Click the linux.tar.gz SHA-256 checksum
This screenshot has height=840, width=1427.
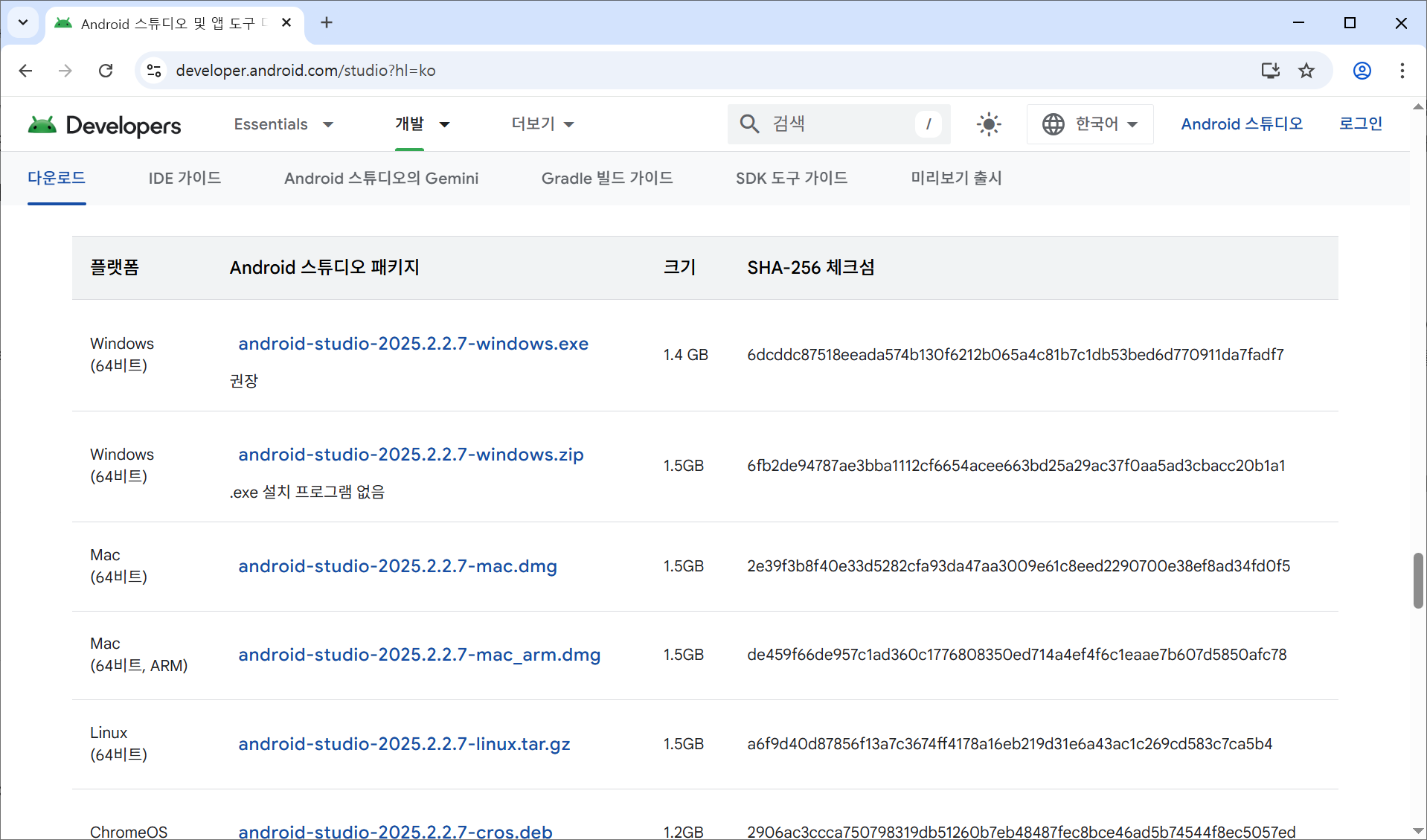coord(1010,744)
